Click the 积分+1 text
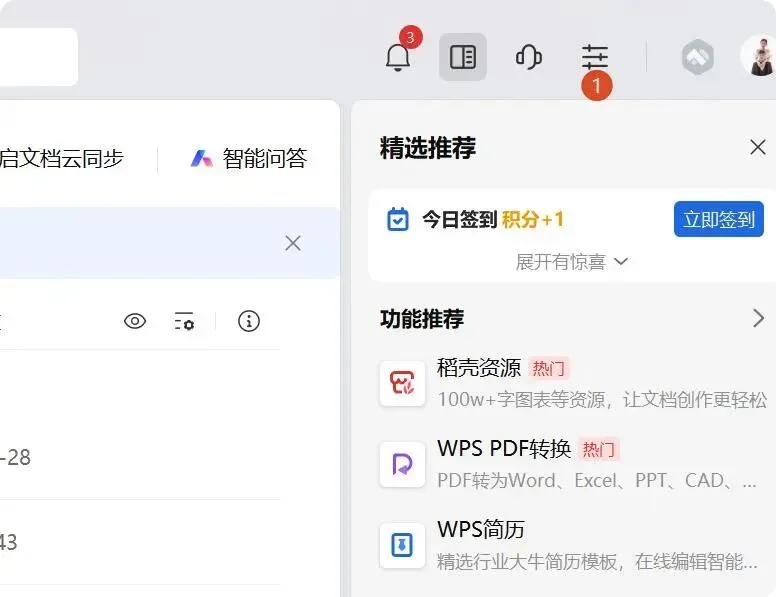 [533, 219]
